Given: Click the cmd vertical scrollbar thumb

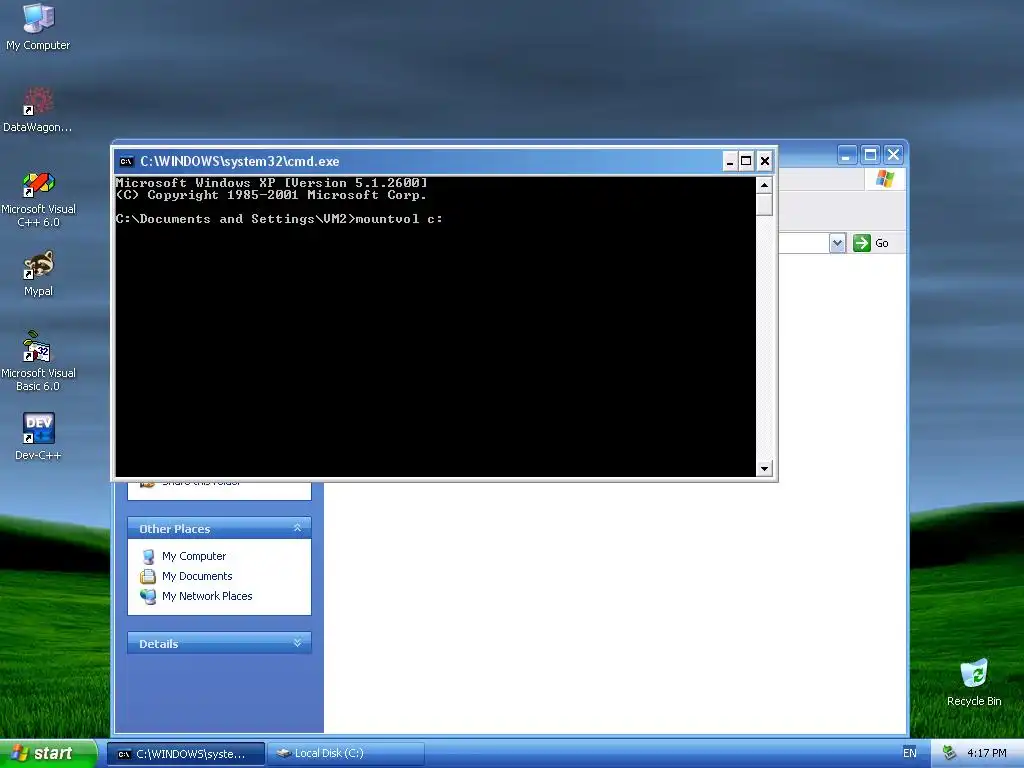Looking at the screenshot, I should coord(764,204).
